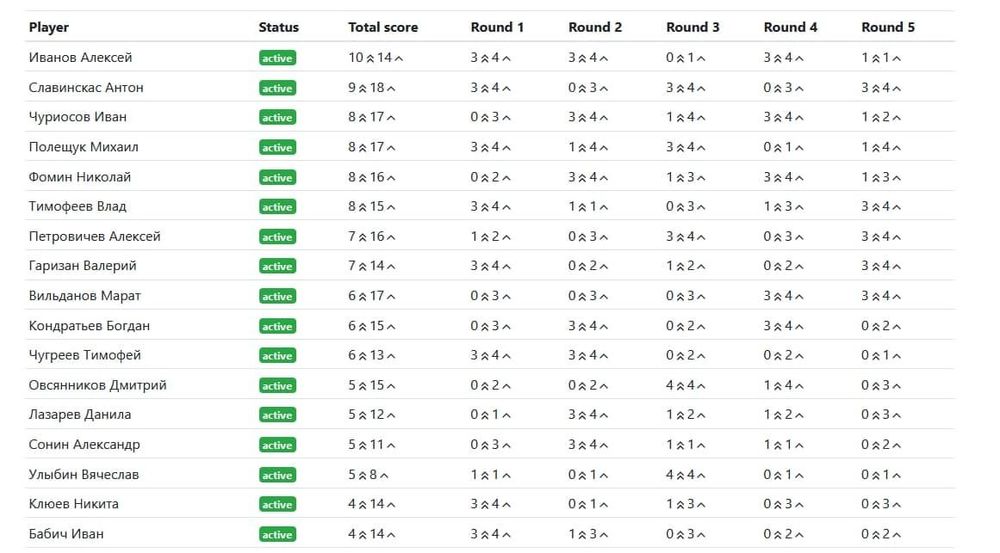
Task: Click double-chevron icon in Вильданов Марат's Round 4
Action: tap(778, 296)
